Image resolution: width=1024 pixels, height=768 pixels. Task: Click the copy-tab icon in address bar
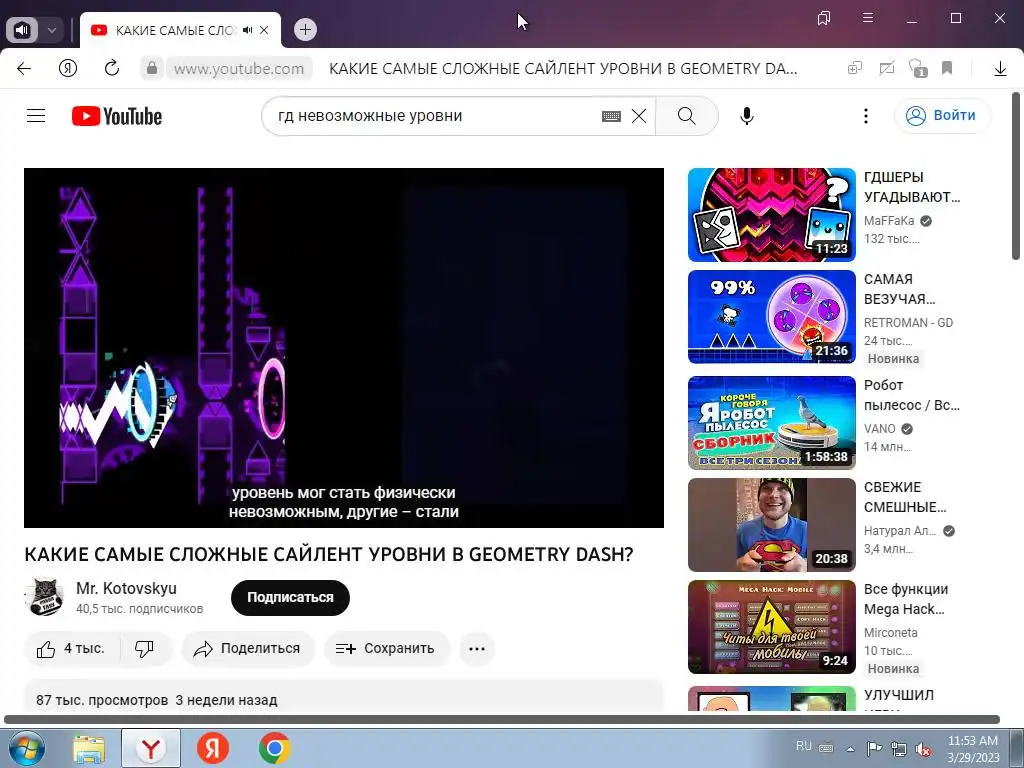pos(854,68)
